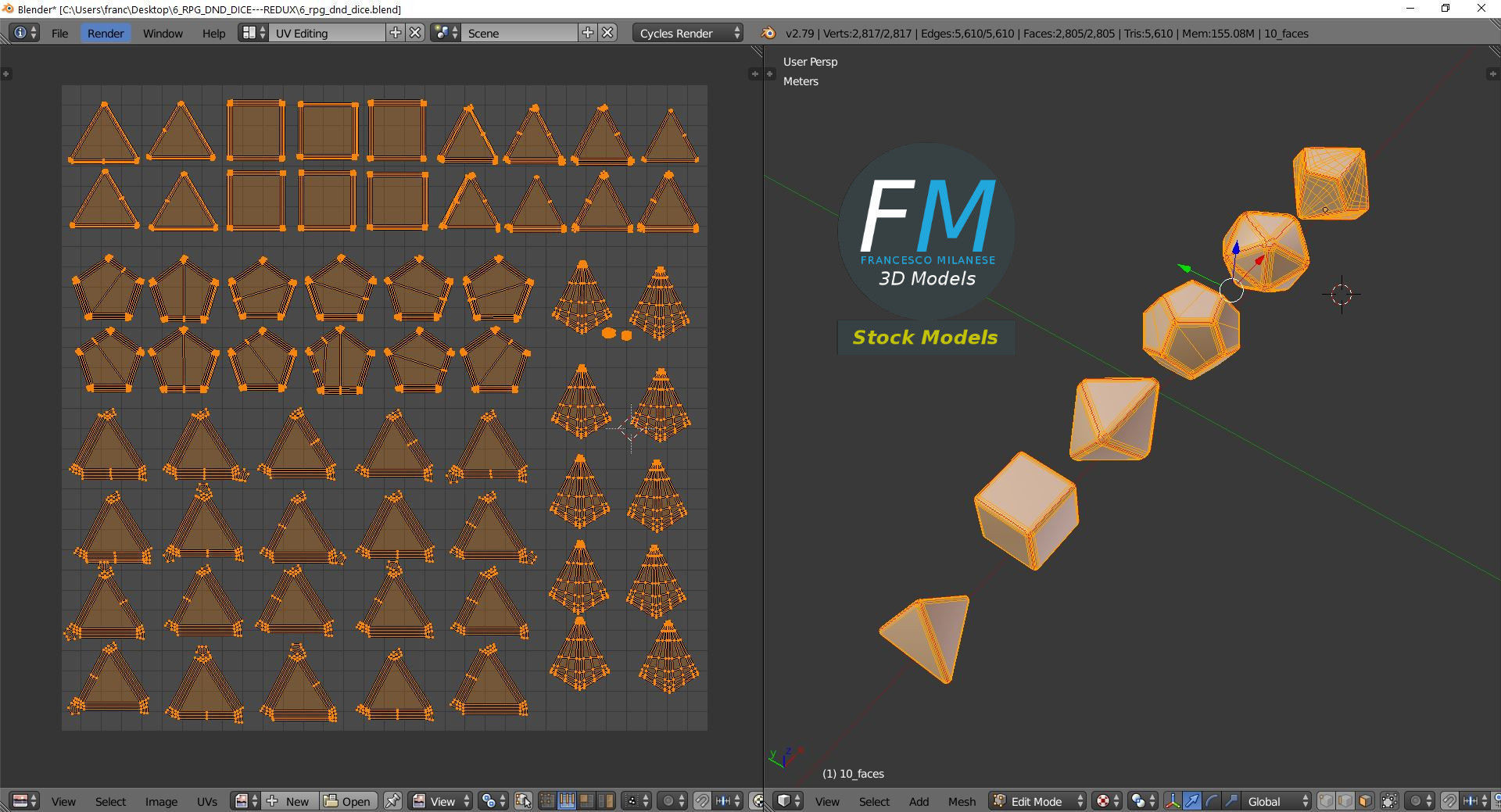Viewport: 1501px width, 812px height.
Task: Enable the rotate manipulator
Action: tap(1212, 801)
